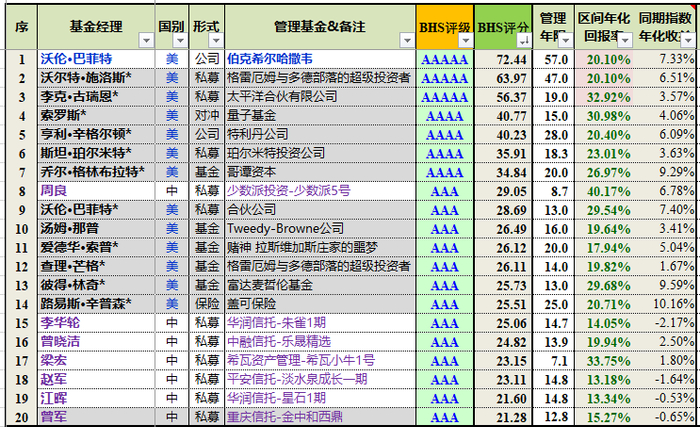Screen dimensions: 700x427
Task: Open the BHS评级 filter dropdown
Action: tap(466, 41)
